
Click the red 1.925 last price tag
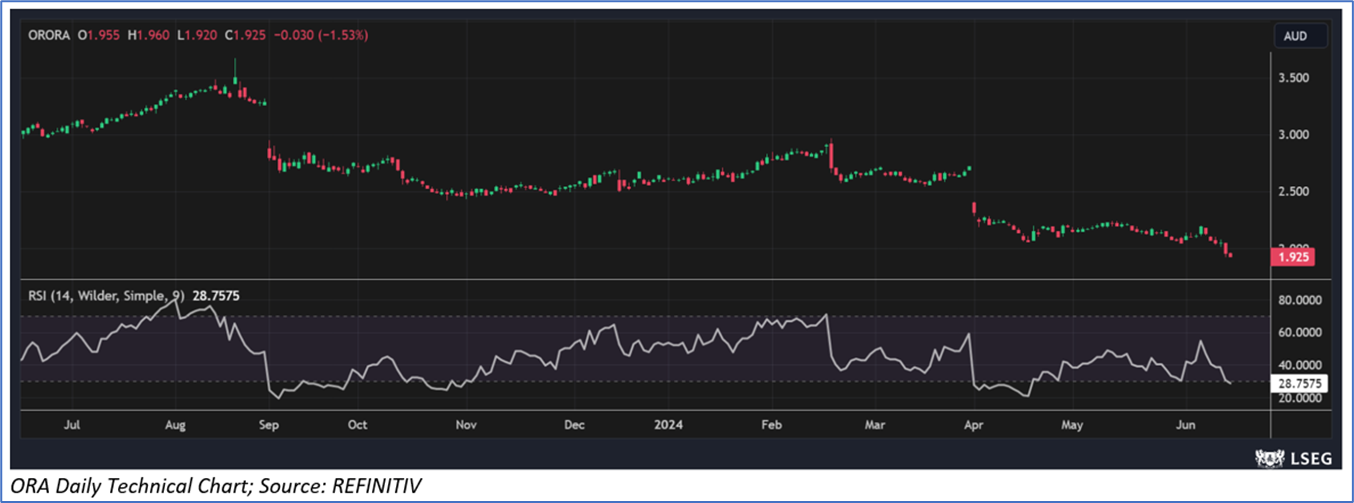click(x=1291, y=257)
